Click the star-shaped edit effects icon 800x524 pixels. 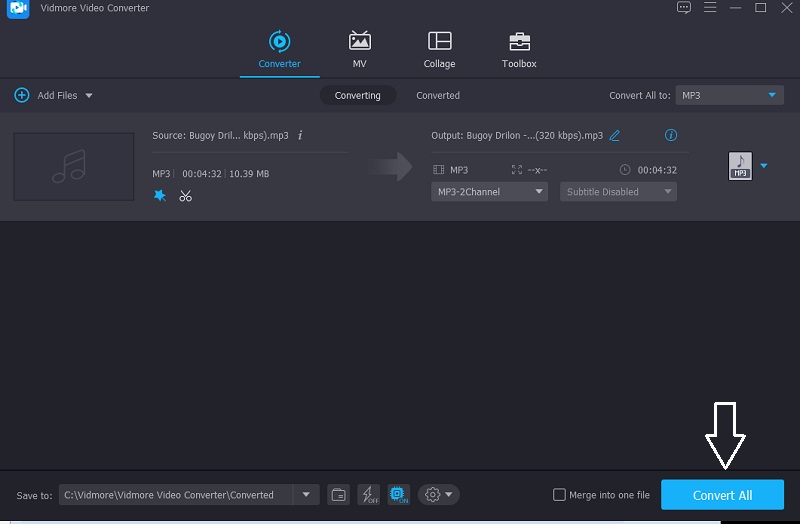coord(160,196)
